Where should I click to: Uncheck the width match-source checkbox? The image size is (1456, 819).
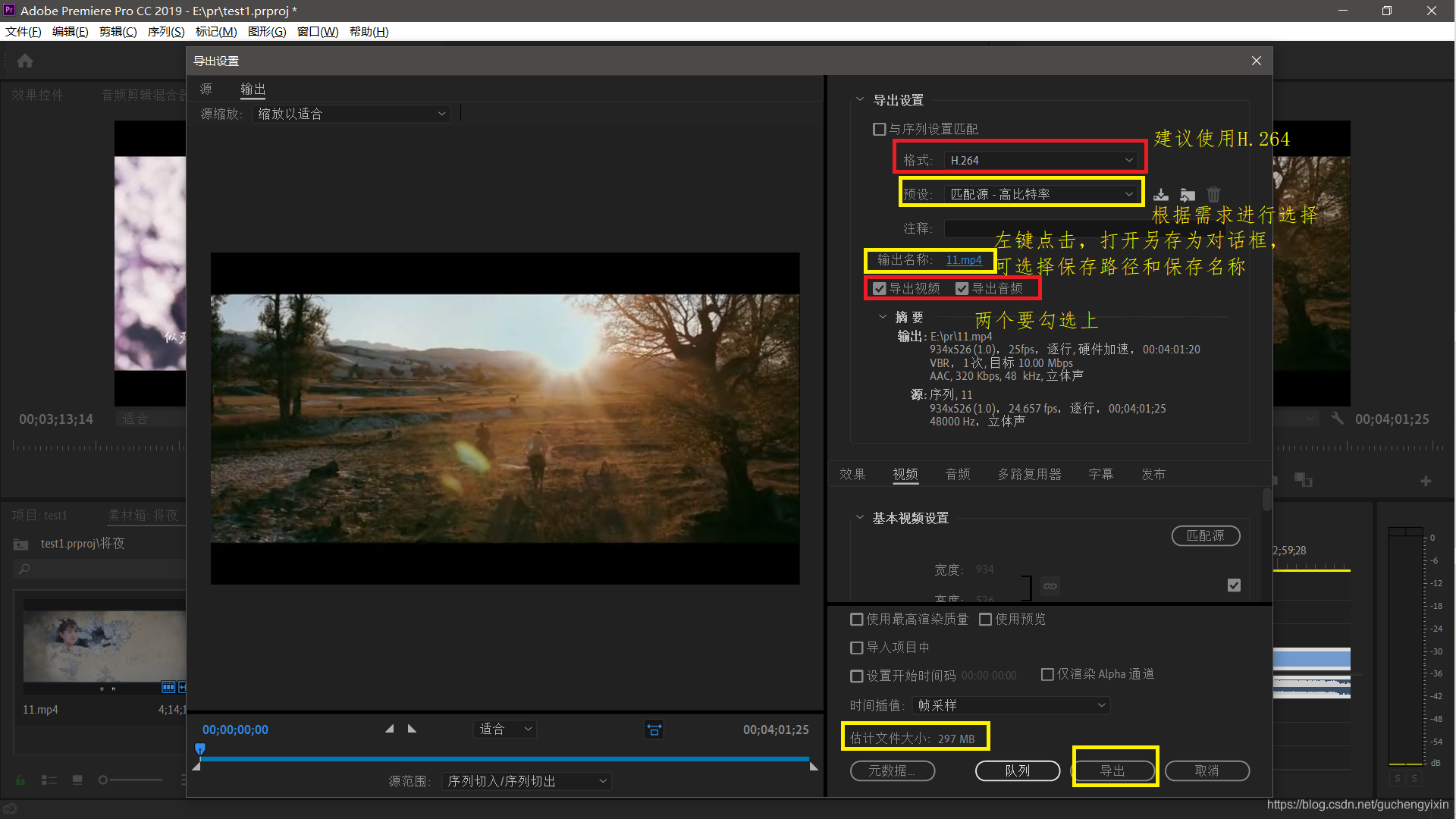click(1234, 585)
